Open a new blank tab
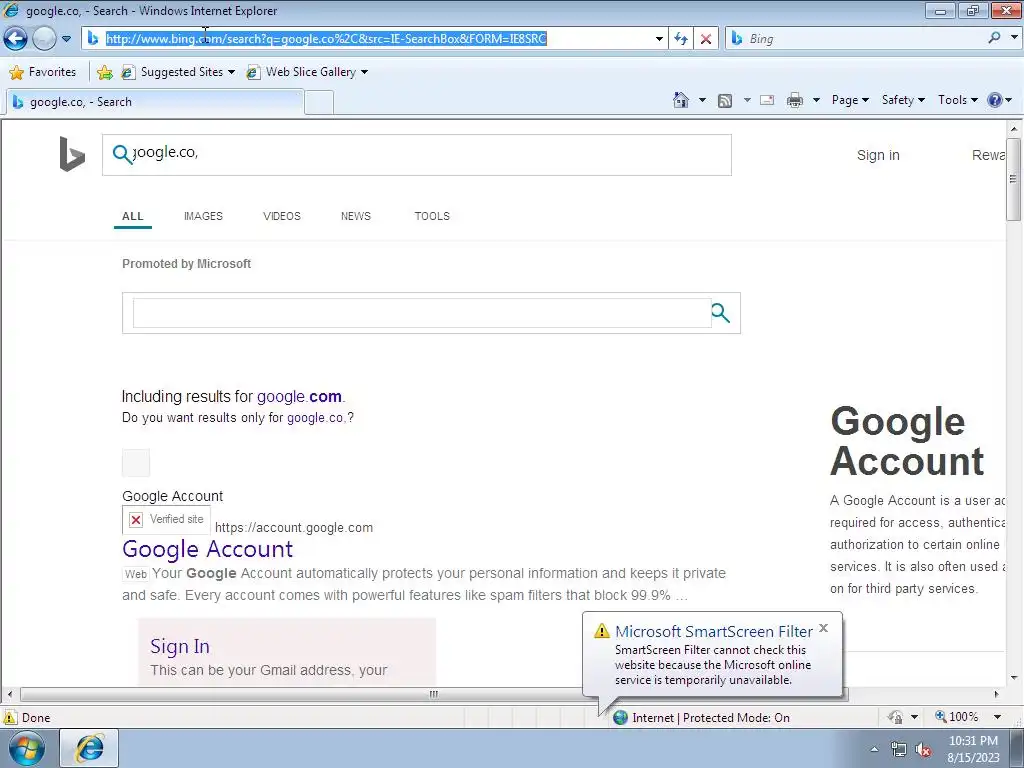Viewport: 1024px width, 768px height. point(319,103)
